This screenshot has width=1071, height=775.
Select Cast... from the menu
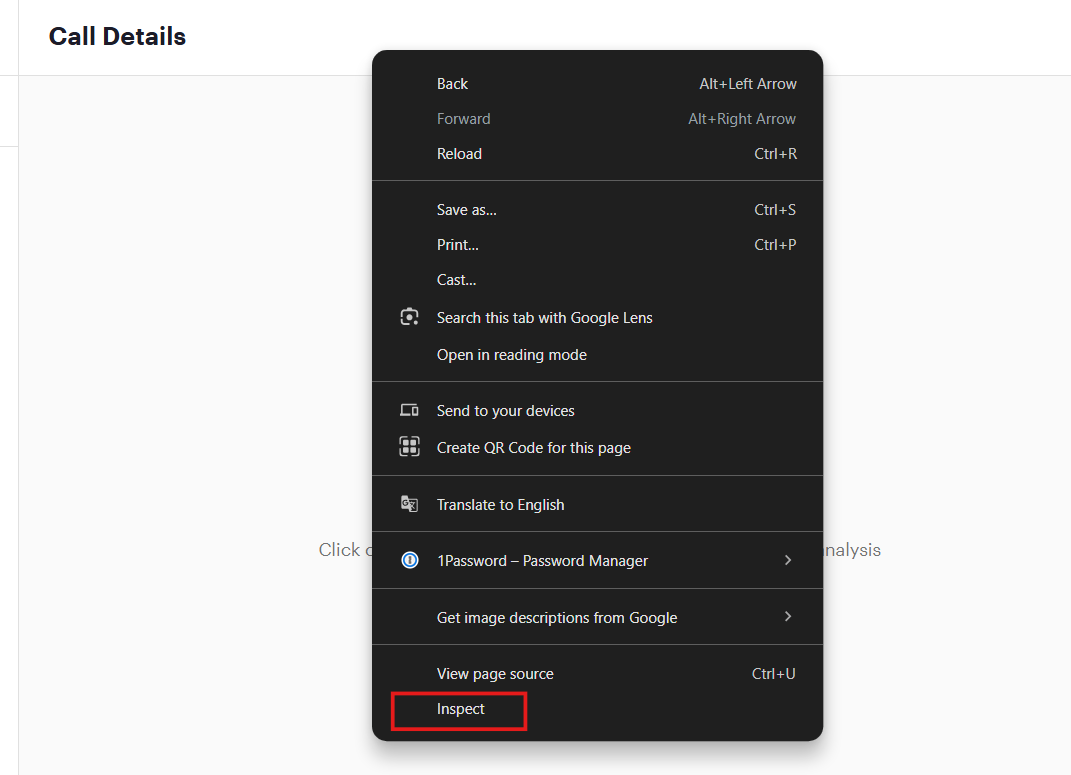(x=597, y=279)
